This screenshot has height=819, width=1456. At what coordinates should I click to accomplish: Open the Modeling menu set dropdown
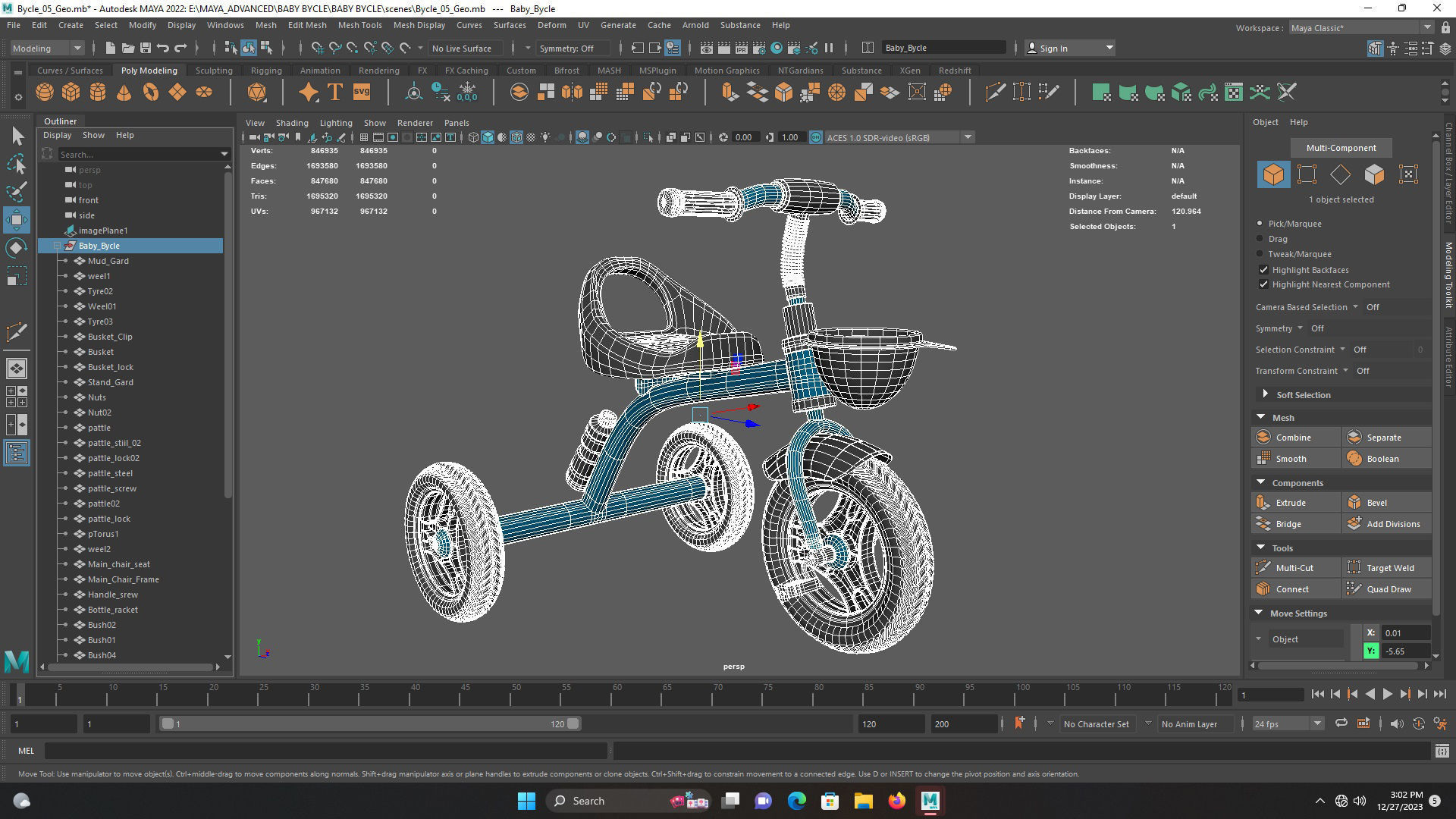pyautogui.click(x=47, y=48)
